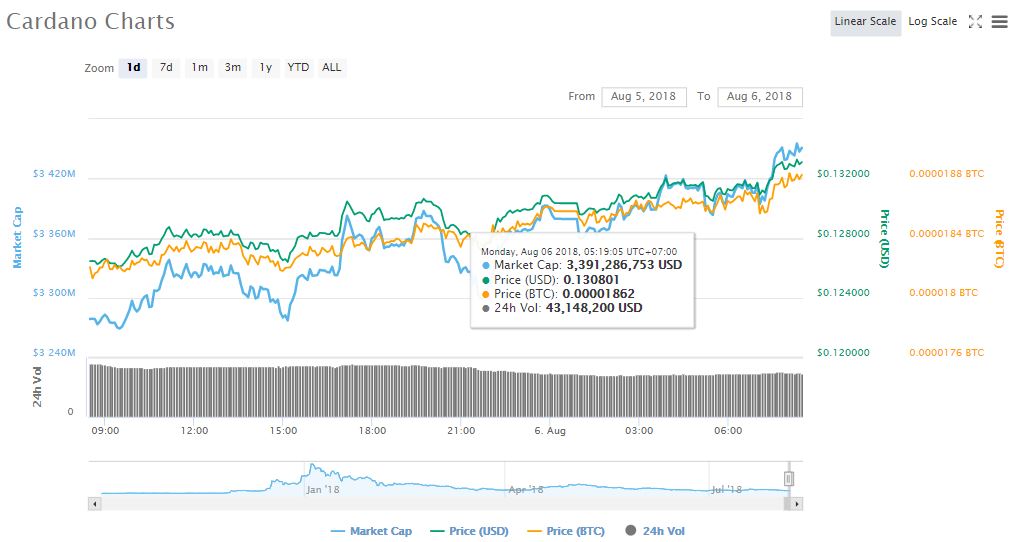Show ALL time range
This screenshot has width=1023, height=542.
pyautogui.click(x=331, y=68)
